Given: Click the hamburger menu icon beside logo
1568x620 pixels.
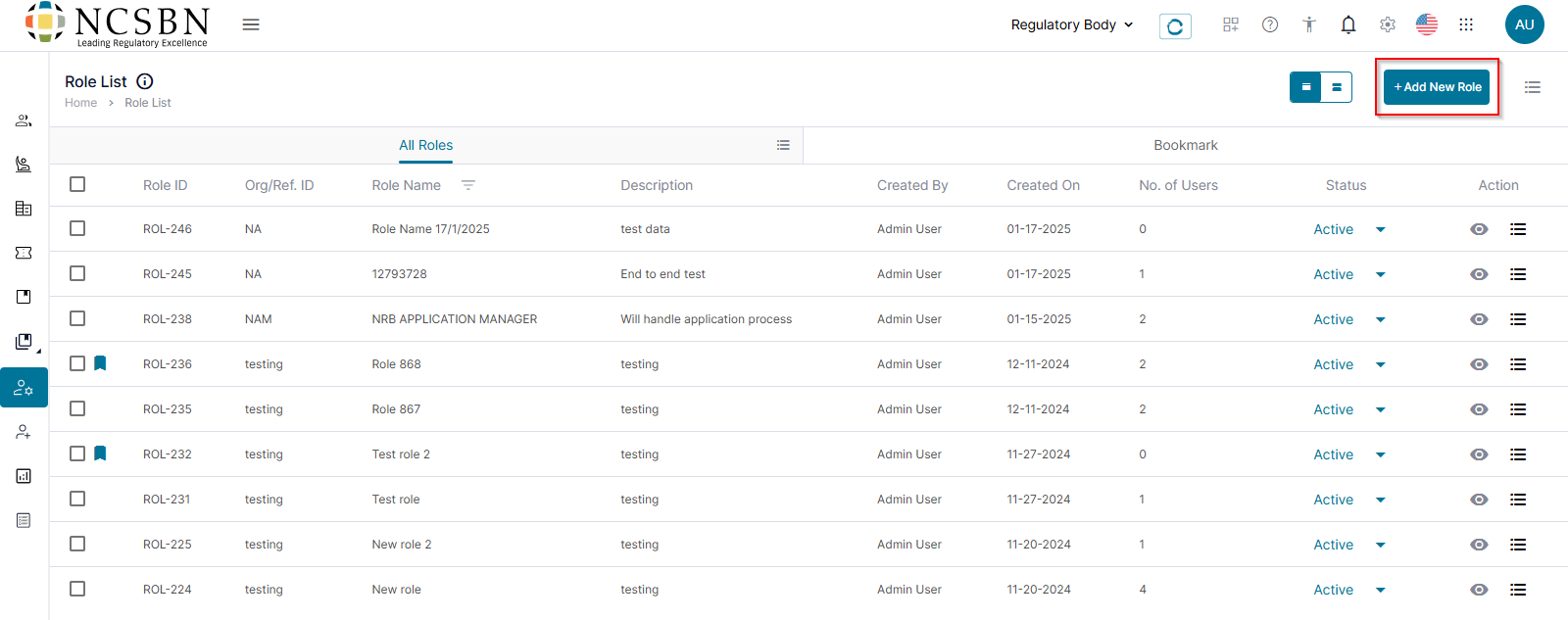Looking at the screenshot, I should (x=251, y=24).
